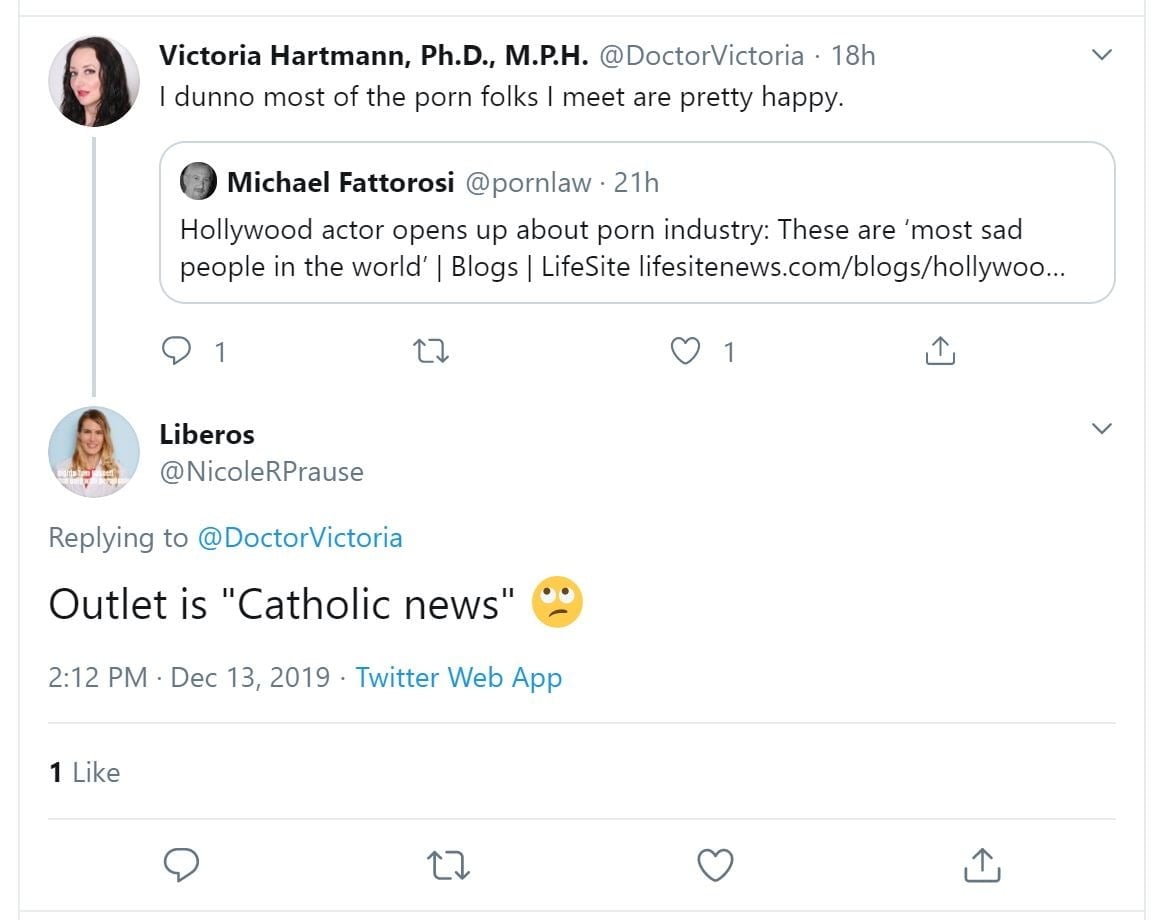Click the Victoria Hartmann, Ph.D., M.P.H. name
Viewport: 1157px width, 920px height.
pos(373,55)
